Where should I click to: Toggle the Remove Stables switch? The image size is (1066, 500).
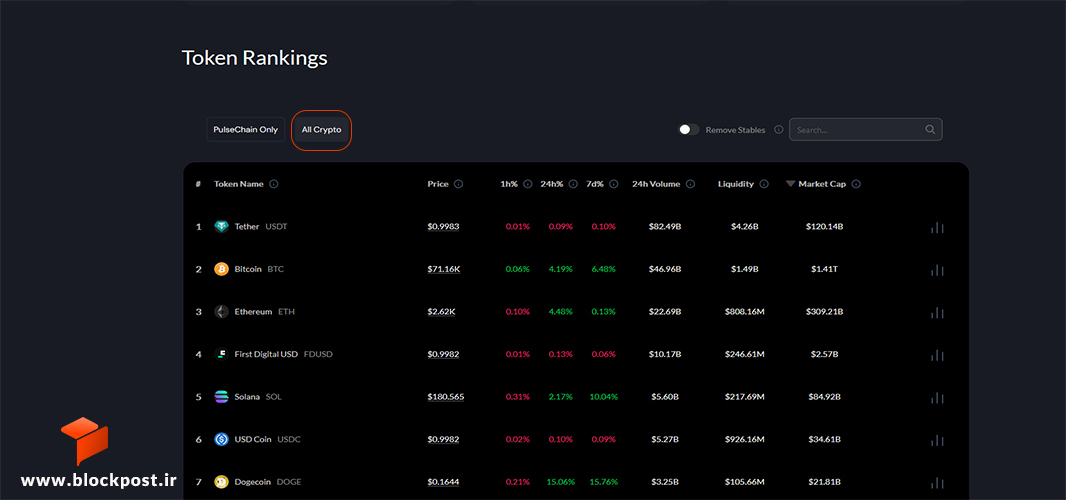coord(689,129)
